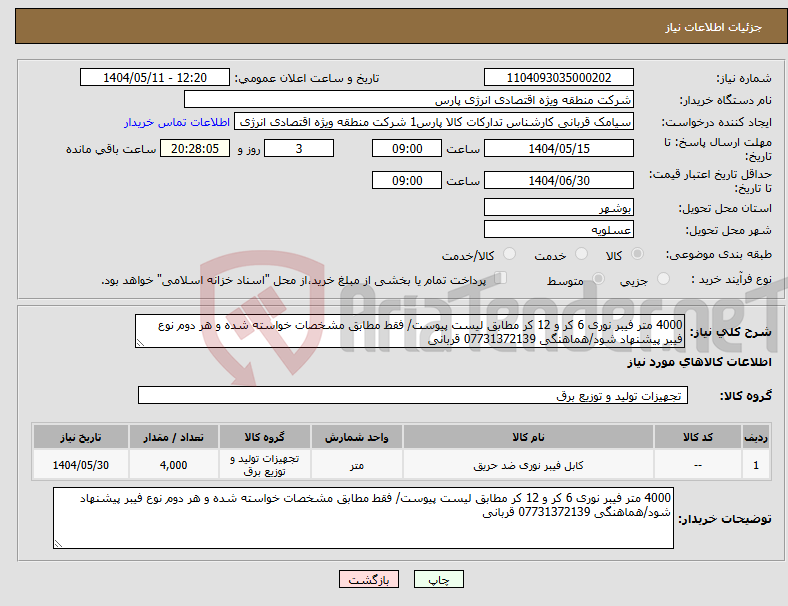The image size is (788, 606).
Task: Click the چاپ print button
Action: [439, 579]
